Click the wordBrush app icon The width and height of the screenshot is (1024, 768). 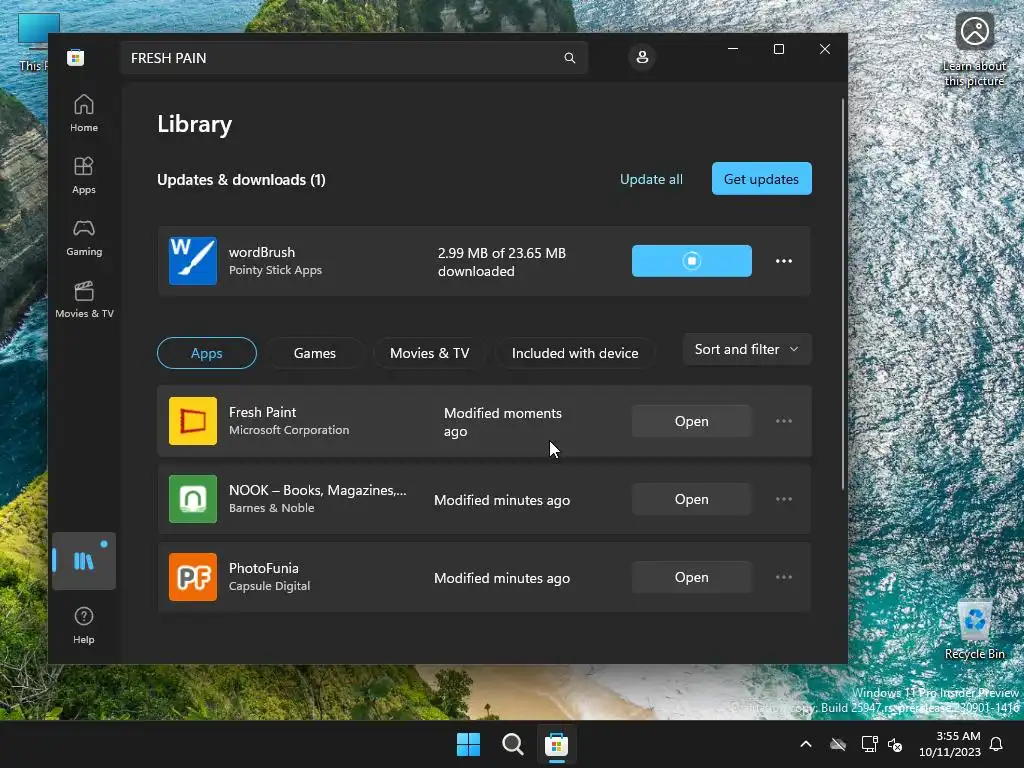tap(193, 261)
